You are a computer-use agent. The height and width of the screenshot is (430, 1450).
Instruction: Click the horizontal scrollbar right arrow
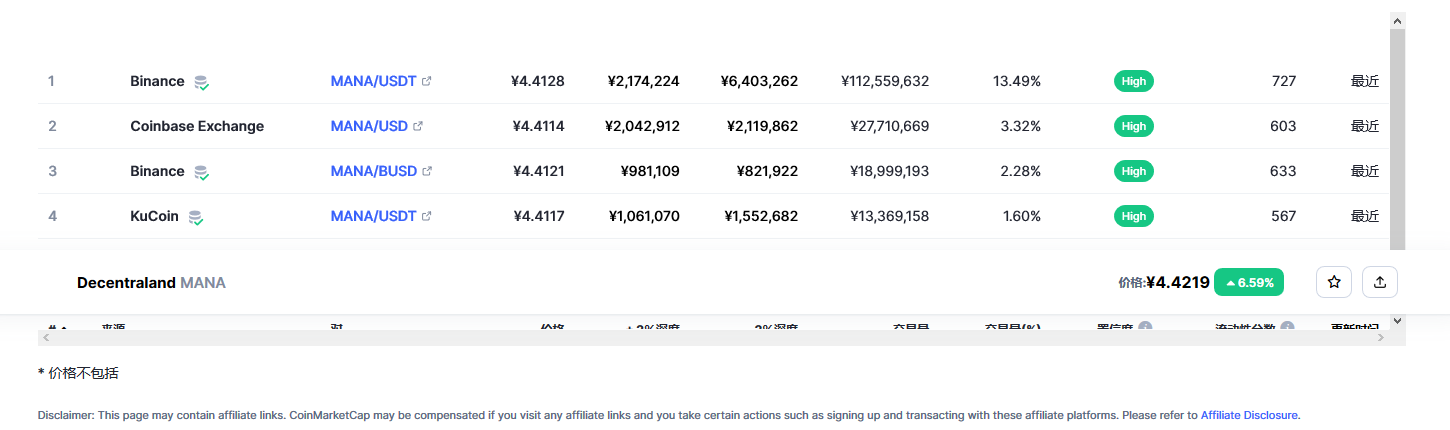1381,338
